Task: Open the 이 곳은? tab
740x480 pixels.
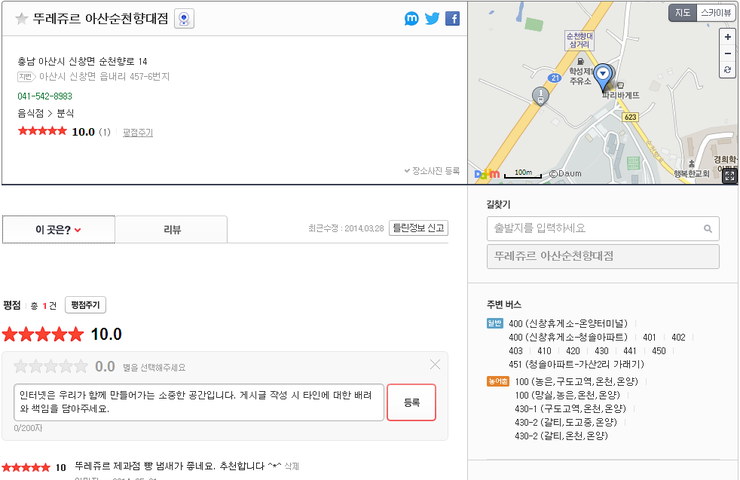Action: 59,230
